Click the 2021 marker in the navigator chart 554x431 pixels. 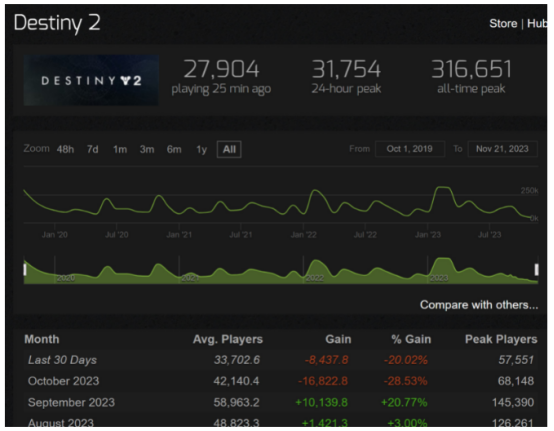click(190, 278)
